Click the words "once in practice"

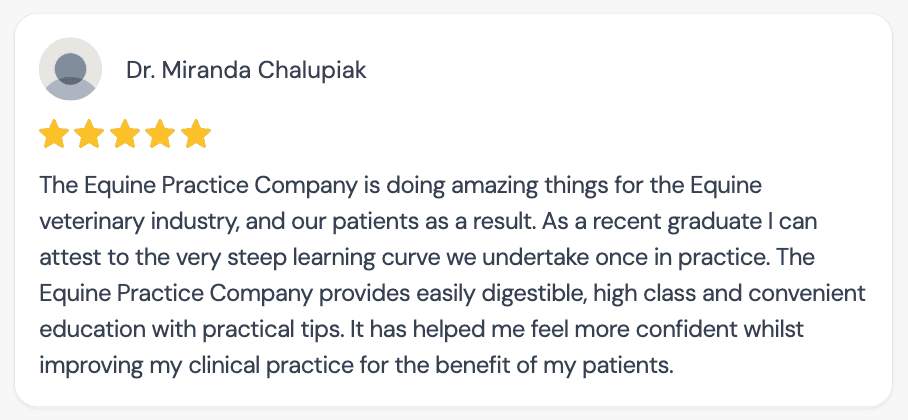click(684, 256)
